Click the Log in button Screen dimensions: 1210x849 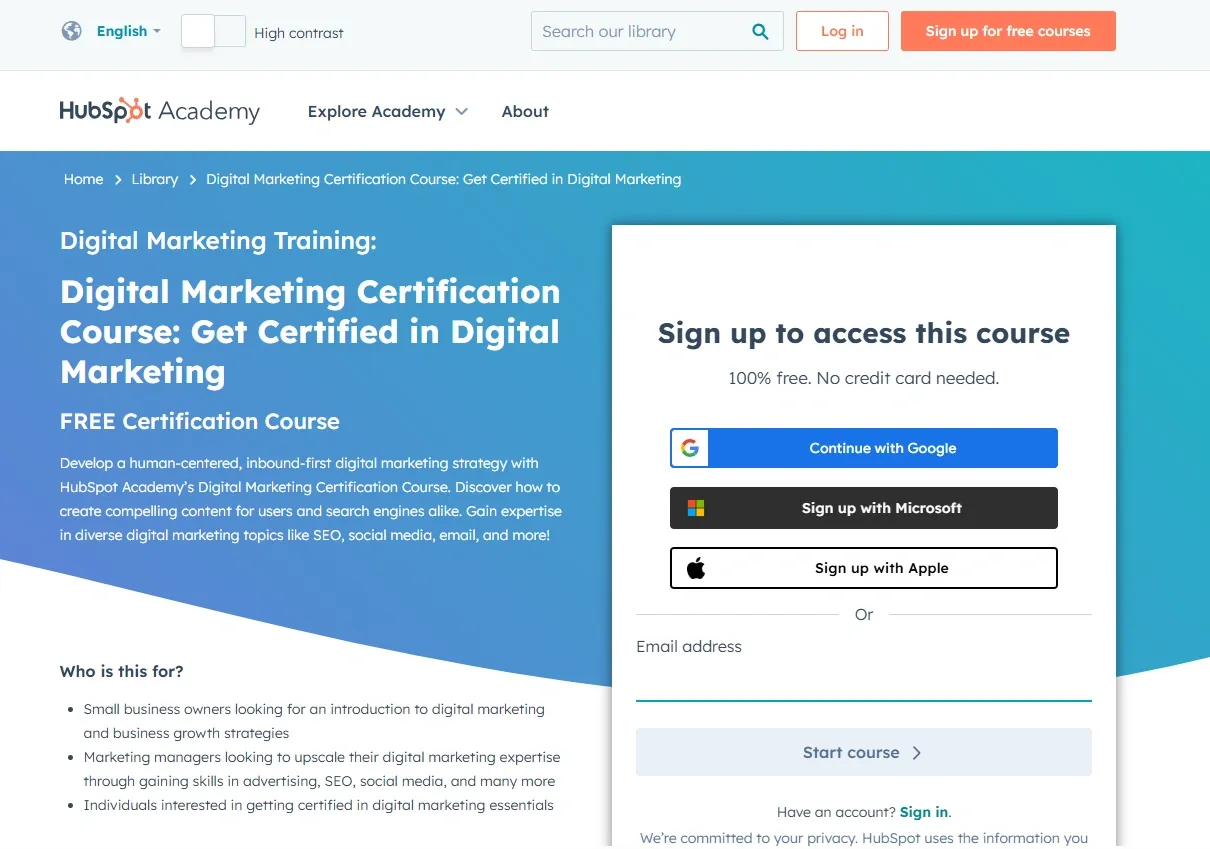coord(841,31)
